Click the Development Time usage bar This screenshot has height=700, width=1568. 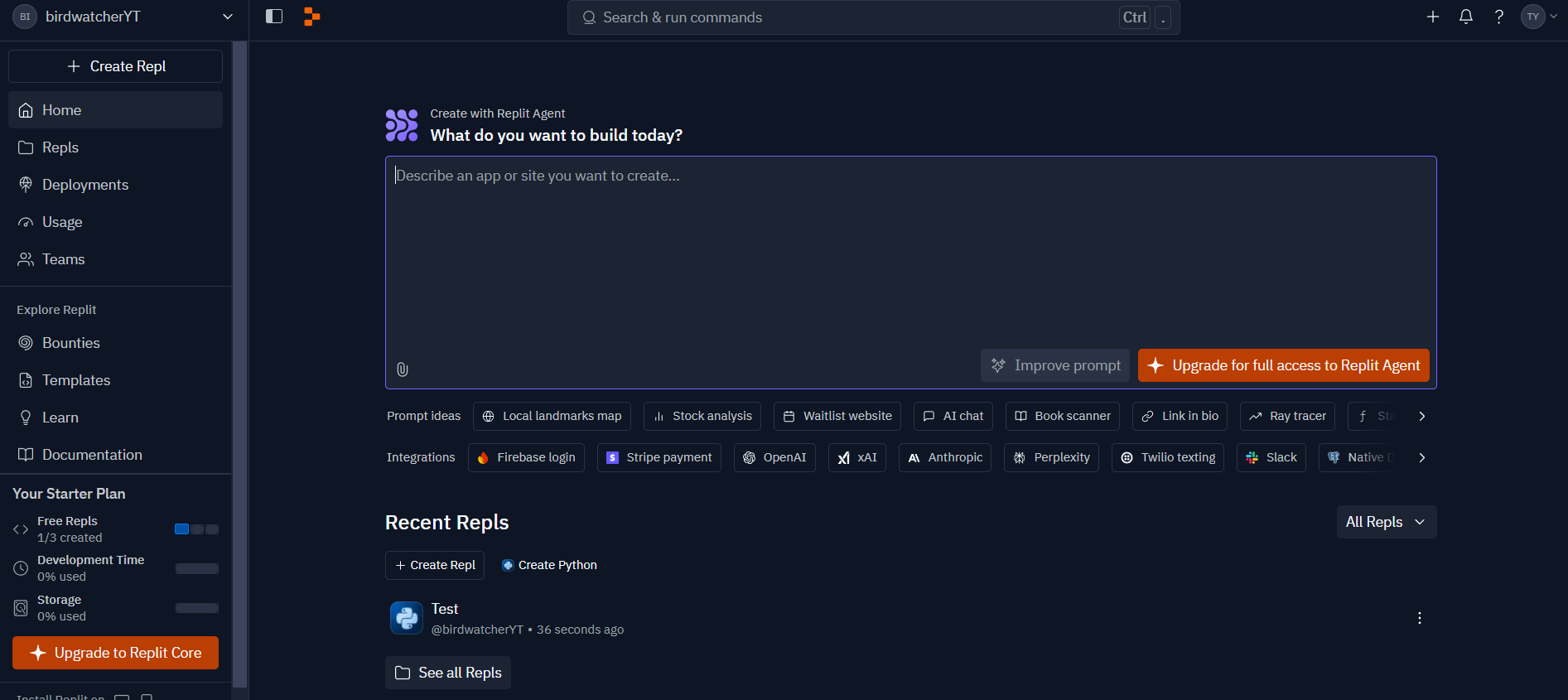pos(197,568)
